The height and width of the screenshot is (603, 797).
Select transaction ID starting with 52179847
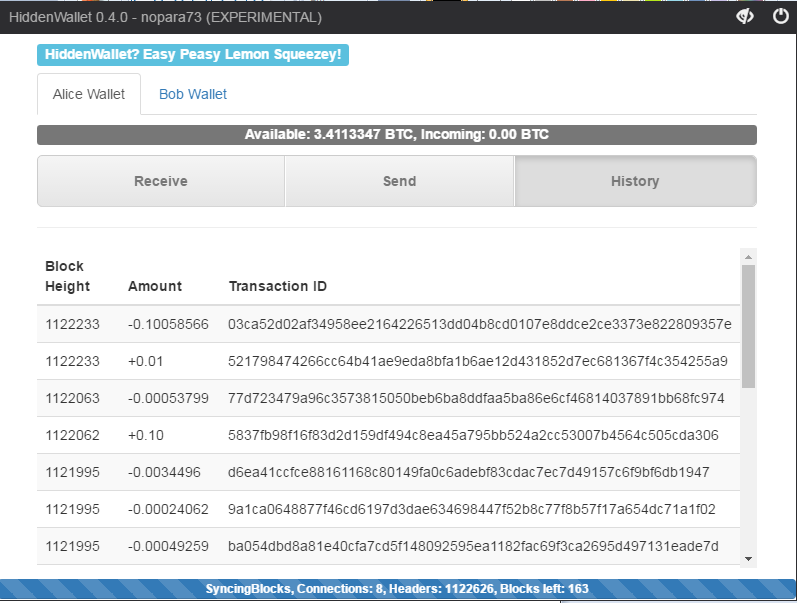tap(477, 361)
